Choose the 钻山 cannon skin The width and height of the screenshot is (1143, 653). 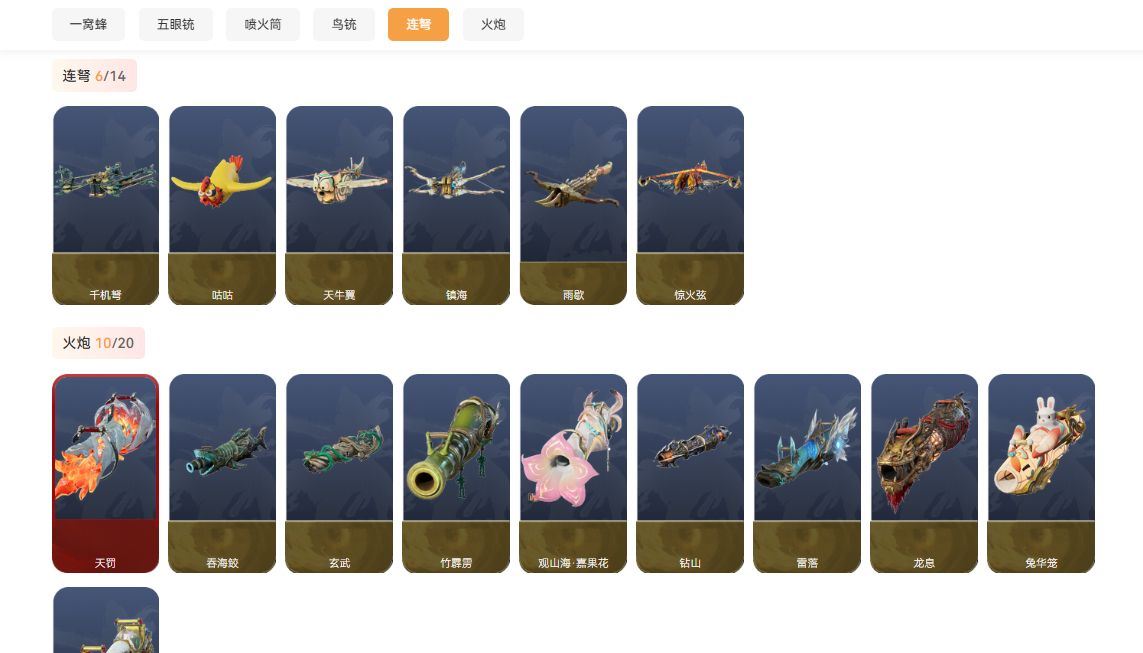[x=690, y=474]
